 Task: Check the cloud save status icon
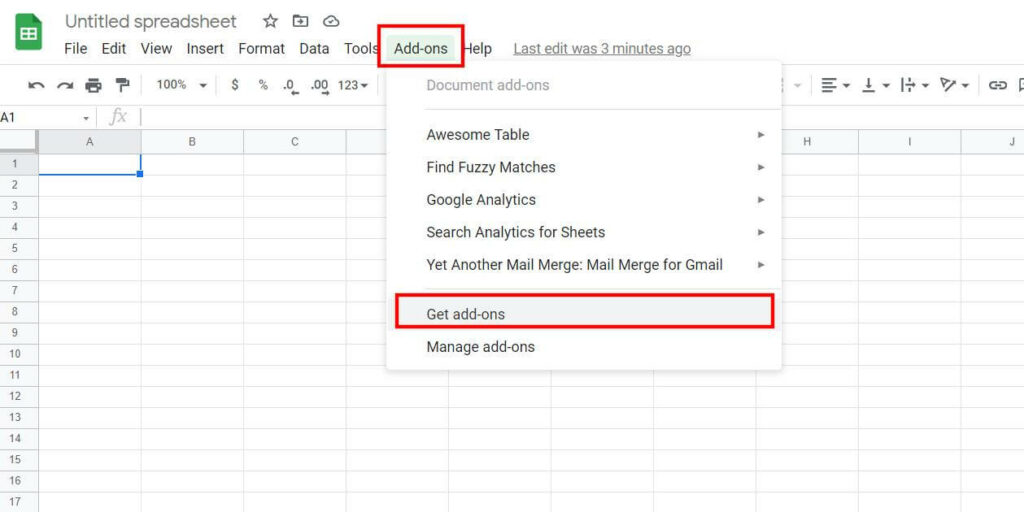(332, 21)
